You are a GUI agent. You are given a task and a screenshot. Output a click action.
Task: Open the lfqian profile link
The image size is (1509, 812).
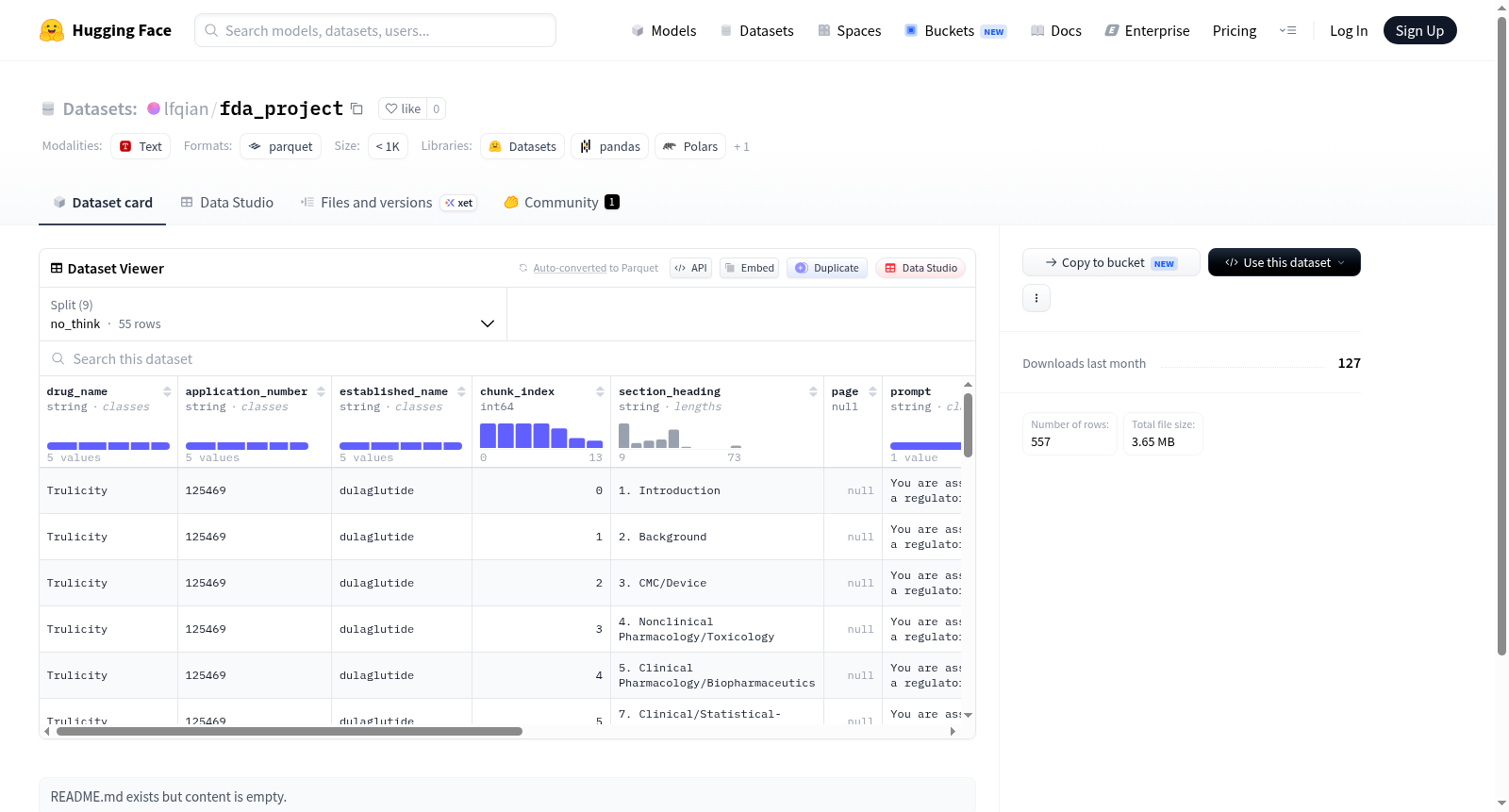(x=186, y=108)
